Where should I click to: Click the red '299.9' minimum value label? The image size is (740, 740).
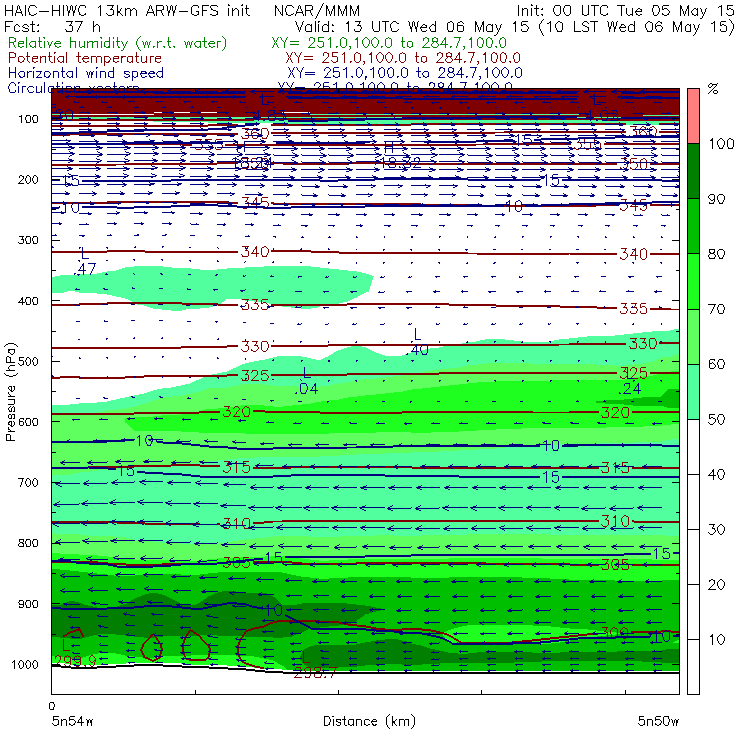pos(76,661)
